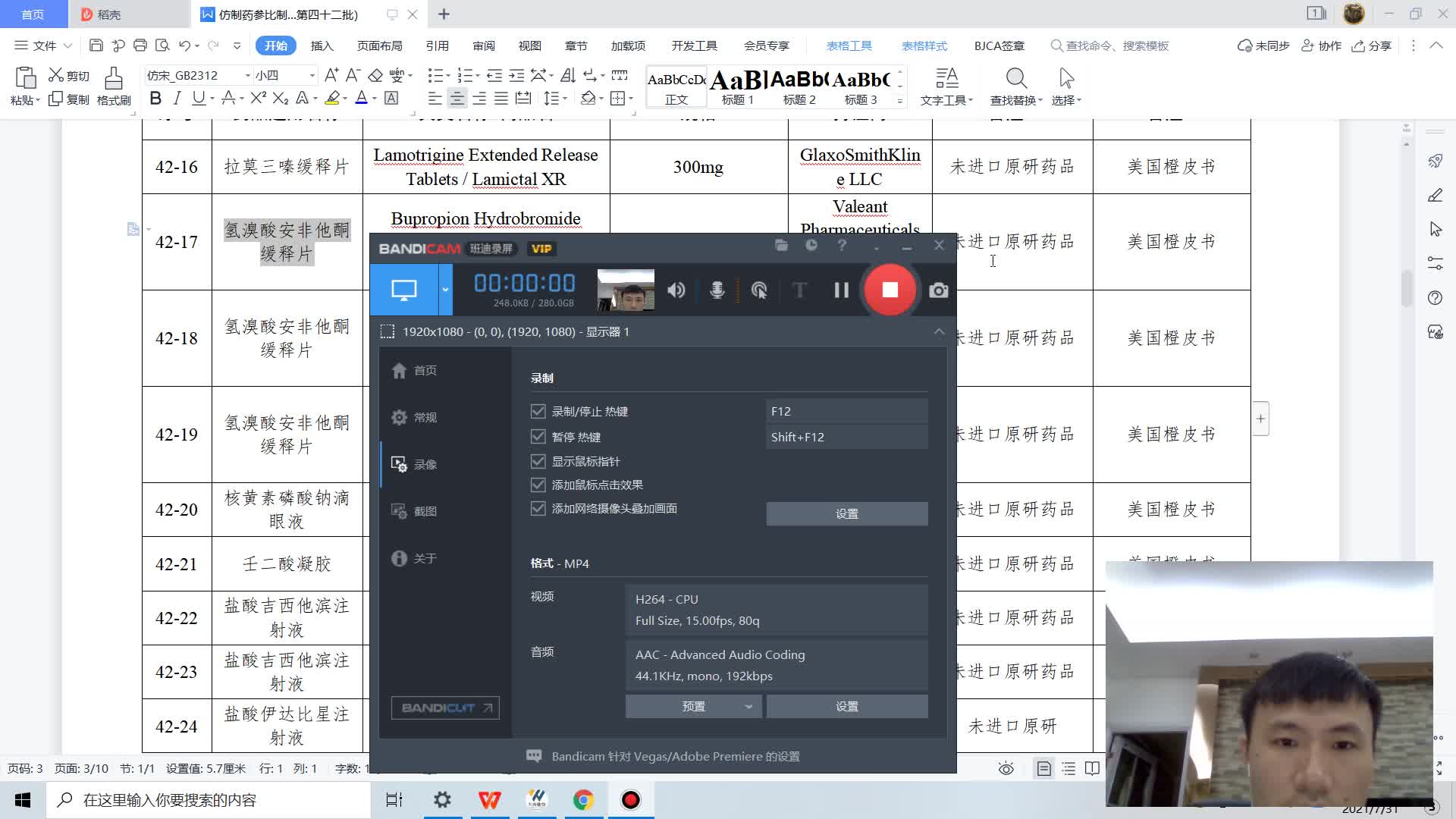
Task: Click the 分享 share button
Action: (1372, 45)
